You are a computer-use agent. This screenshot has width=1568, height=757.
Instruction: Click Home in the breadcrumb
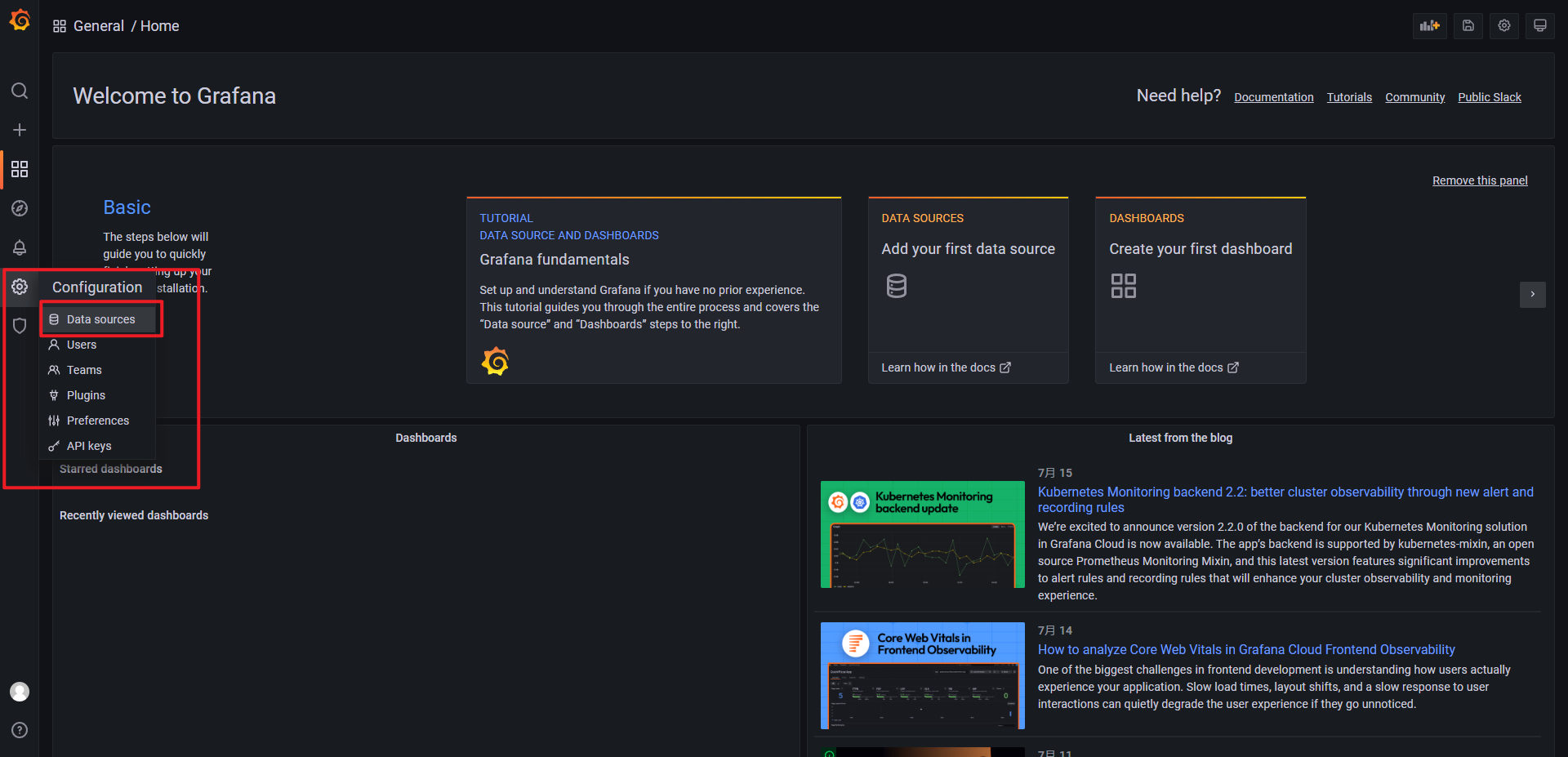pyautogui.click(x=159, y=26)
